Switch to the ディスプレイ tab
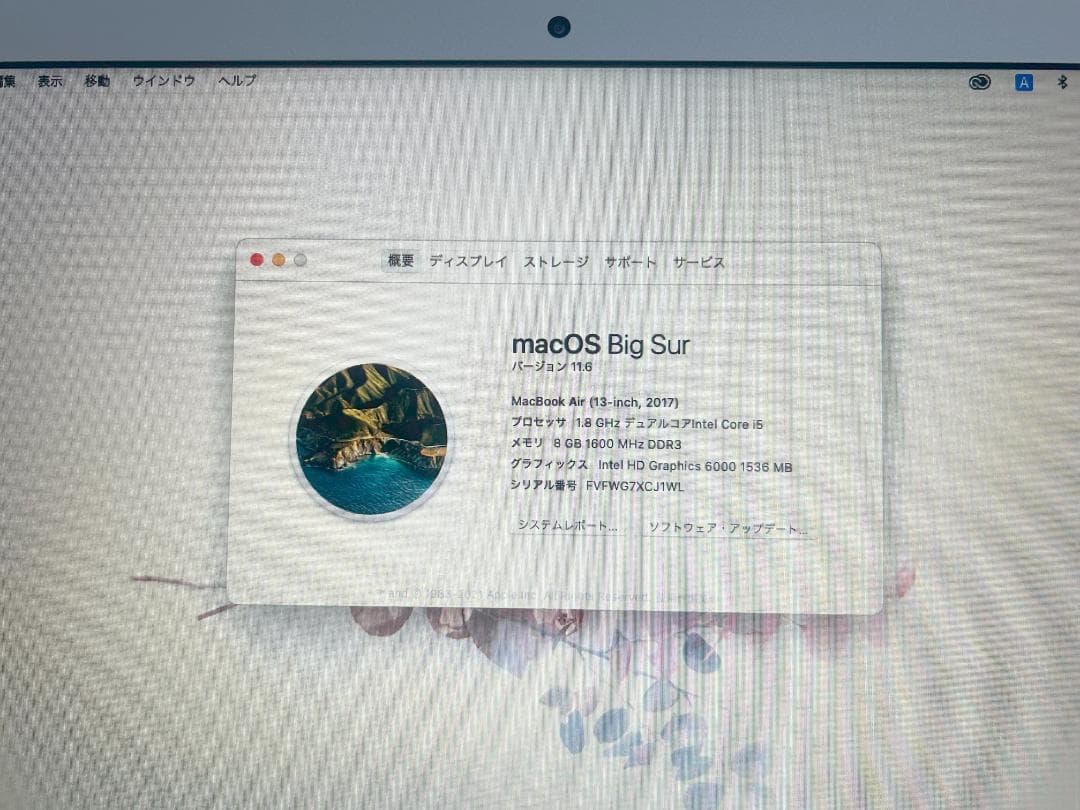The image size is (1080, 810). tap(468, 262)
